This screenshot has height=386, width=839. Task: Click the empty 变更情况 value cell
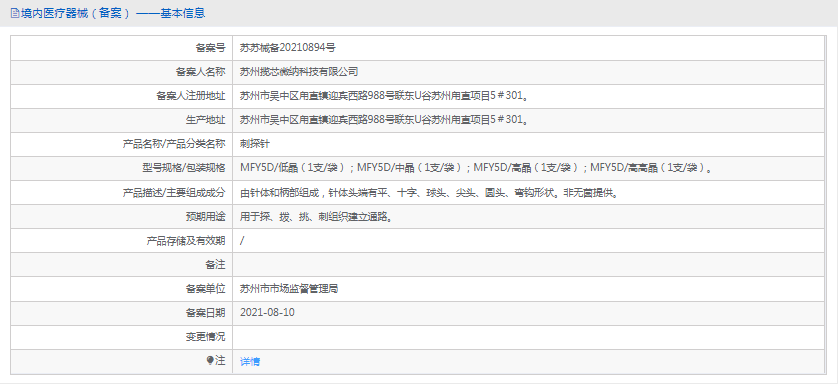pyautogui.click(x=529, y=337)
